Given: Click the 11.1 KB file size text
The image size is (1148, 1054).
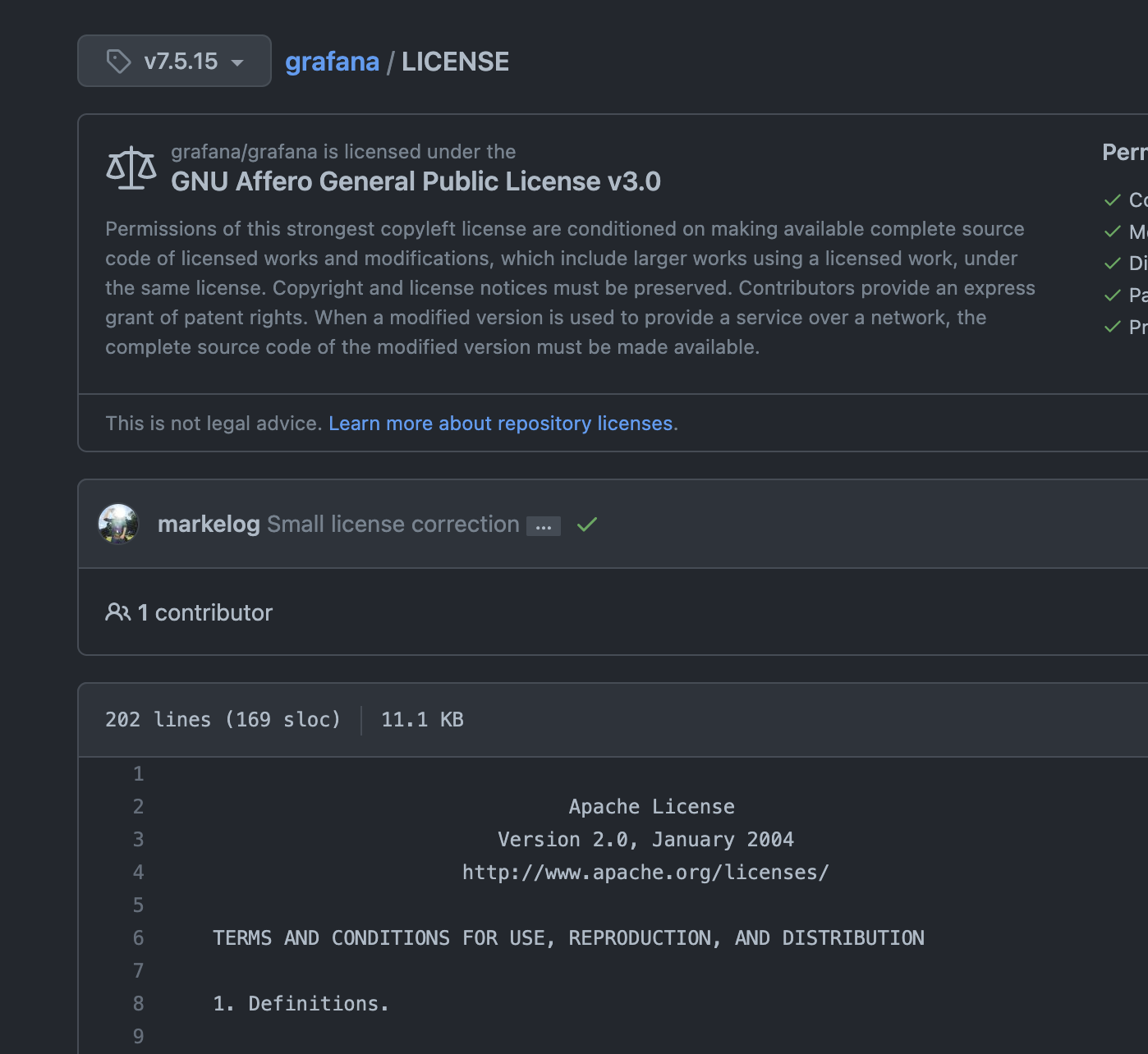Looking at the screenshot, I should click(x=422, y=720).
